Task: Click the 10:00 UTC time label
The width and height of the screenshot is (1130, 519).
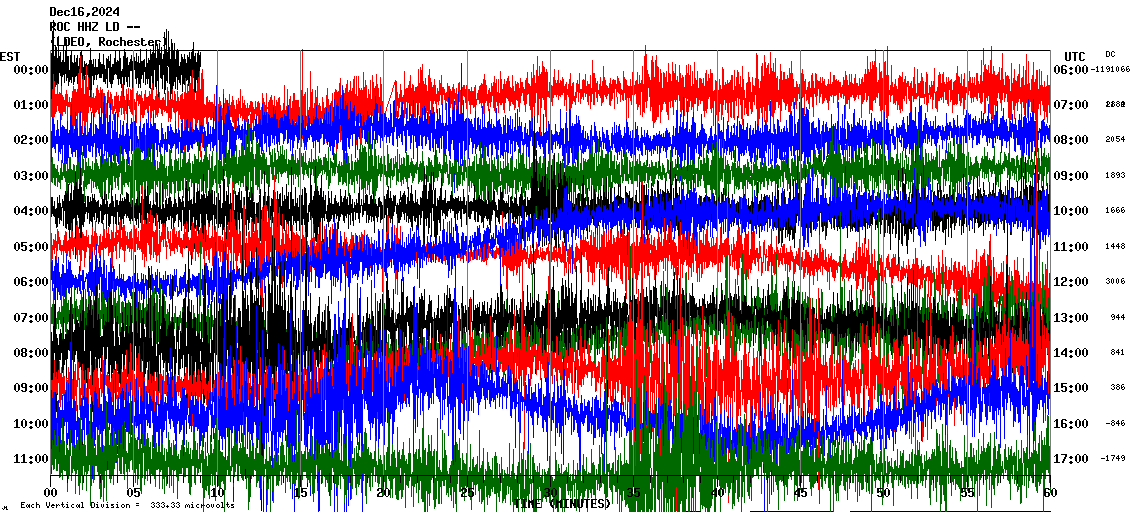Action: pyautogui.click(x=1071, y=211)
